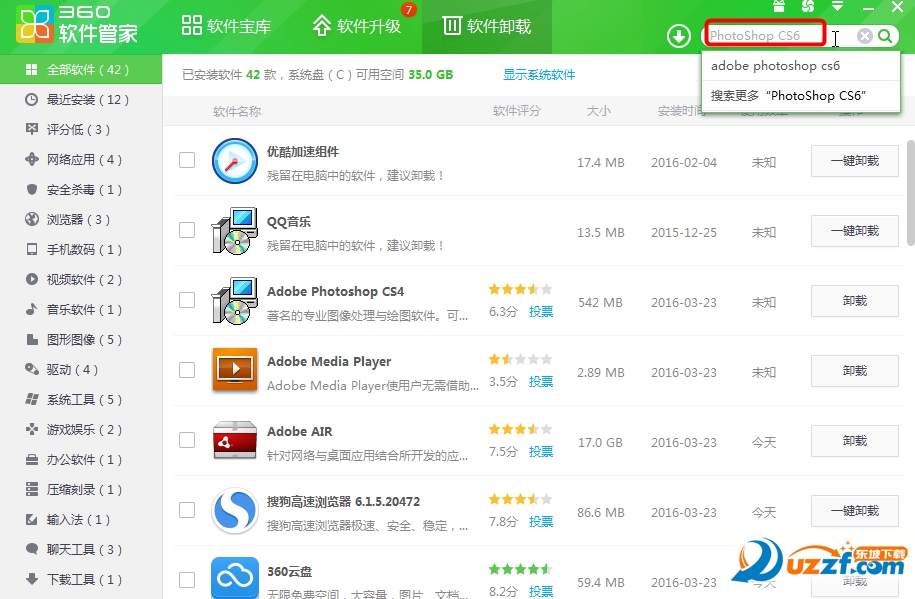Switch to the 软件升级 tab
The height and width of the screenshot is (599, 915).
click(x=357, y=26)
